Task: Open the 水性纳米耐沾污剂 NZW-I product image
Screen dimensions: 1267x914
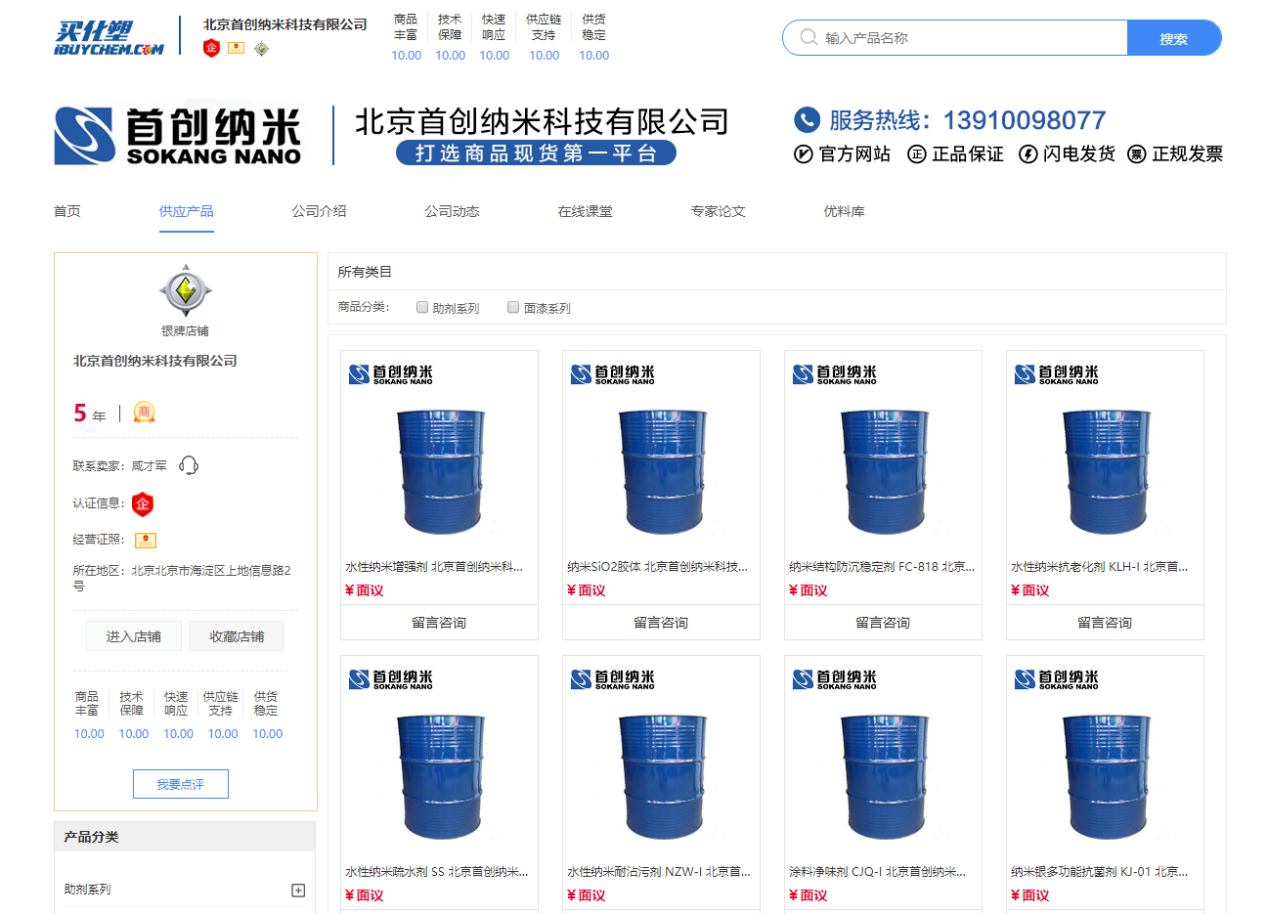Action: 661,758
